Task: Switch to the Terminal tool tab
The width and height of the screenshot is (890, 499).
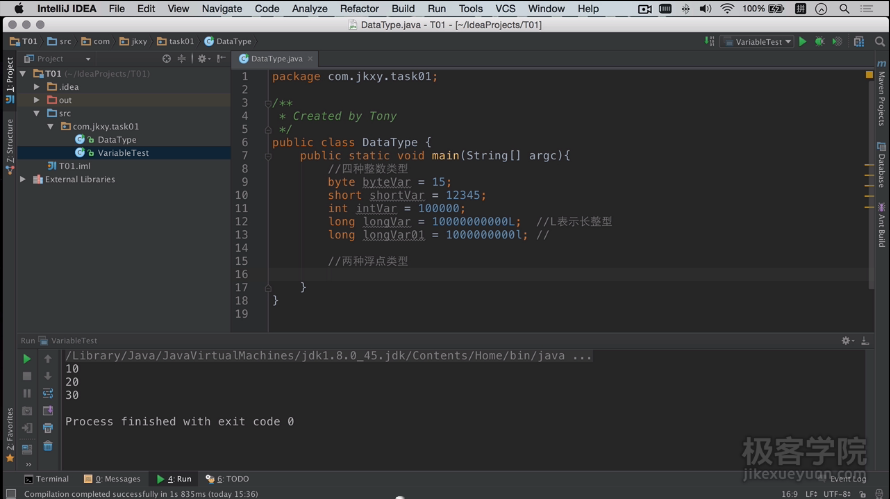Action: (46, 479)
